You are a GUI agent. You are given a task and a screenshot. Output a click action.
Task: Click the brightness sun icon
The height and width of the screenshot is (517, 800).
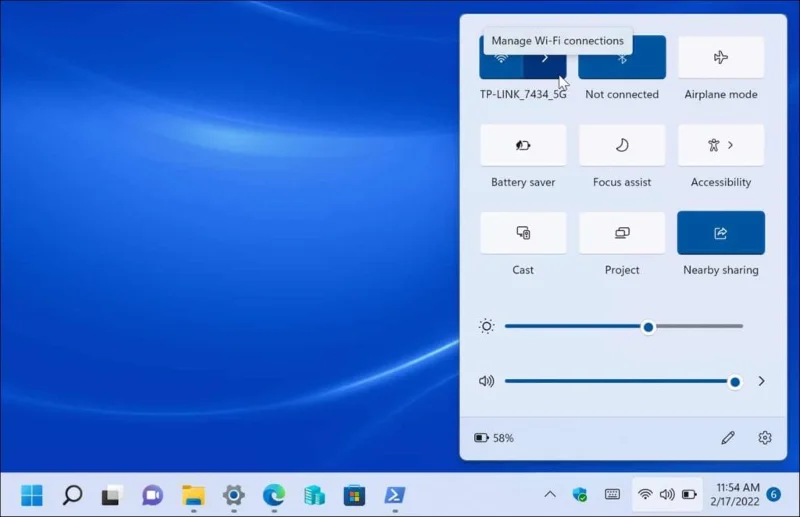point(487,326)
